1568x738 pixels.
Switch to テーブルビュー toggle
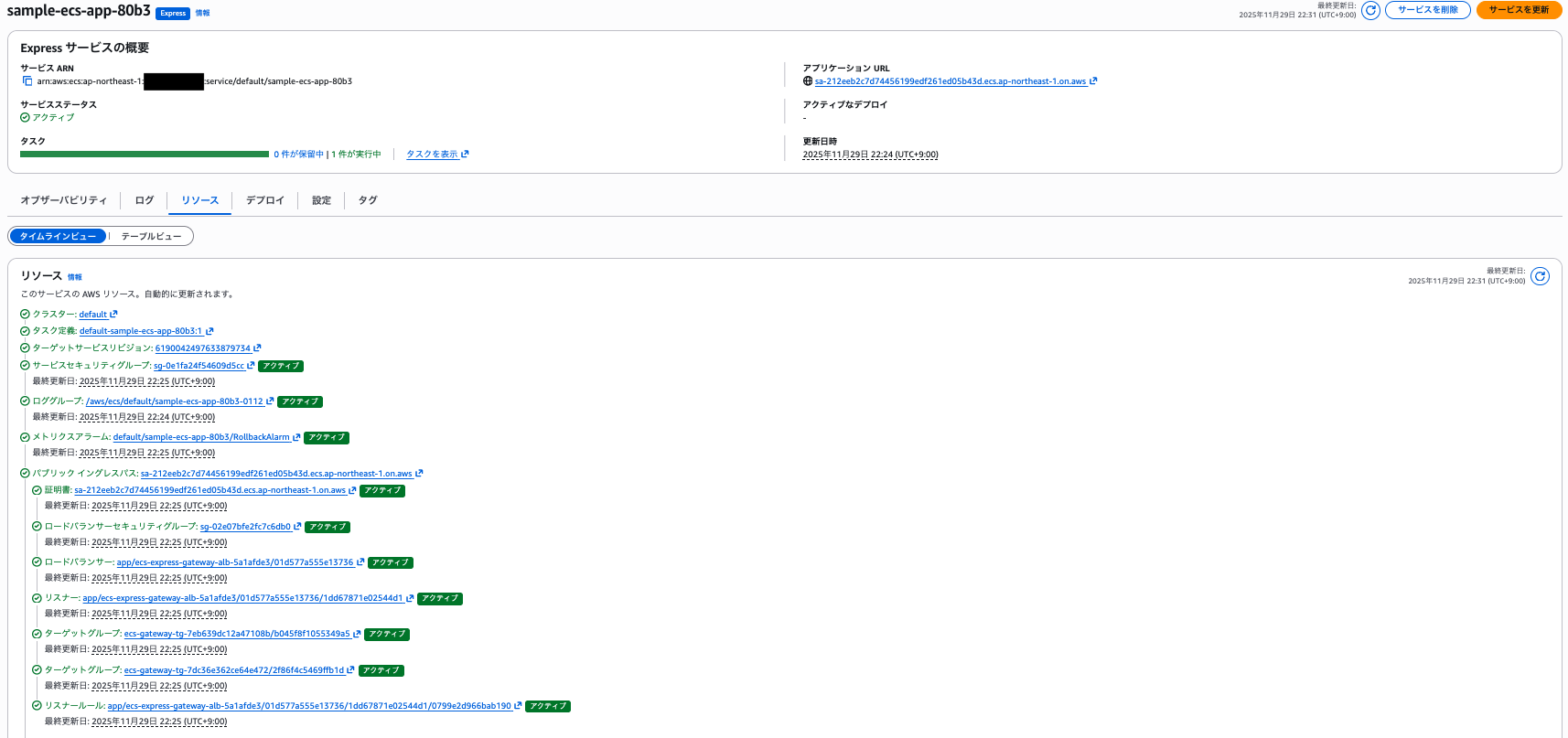[151, 237]
